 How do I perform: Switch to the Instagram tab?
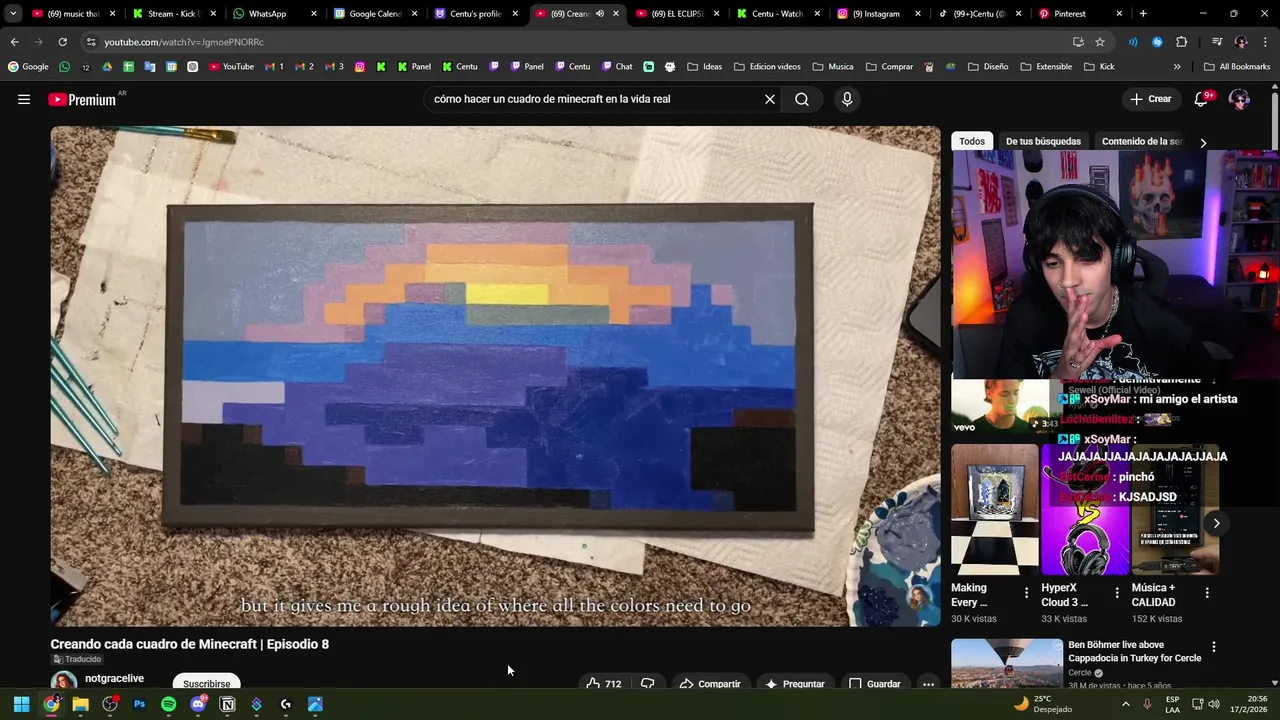[x=878, y=14]
